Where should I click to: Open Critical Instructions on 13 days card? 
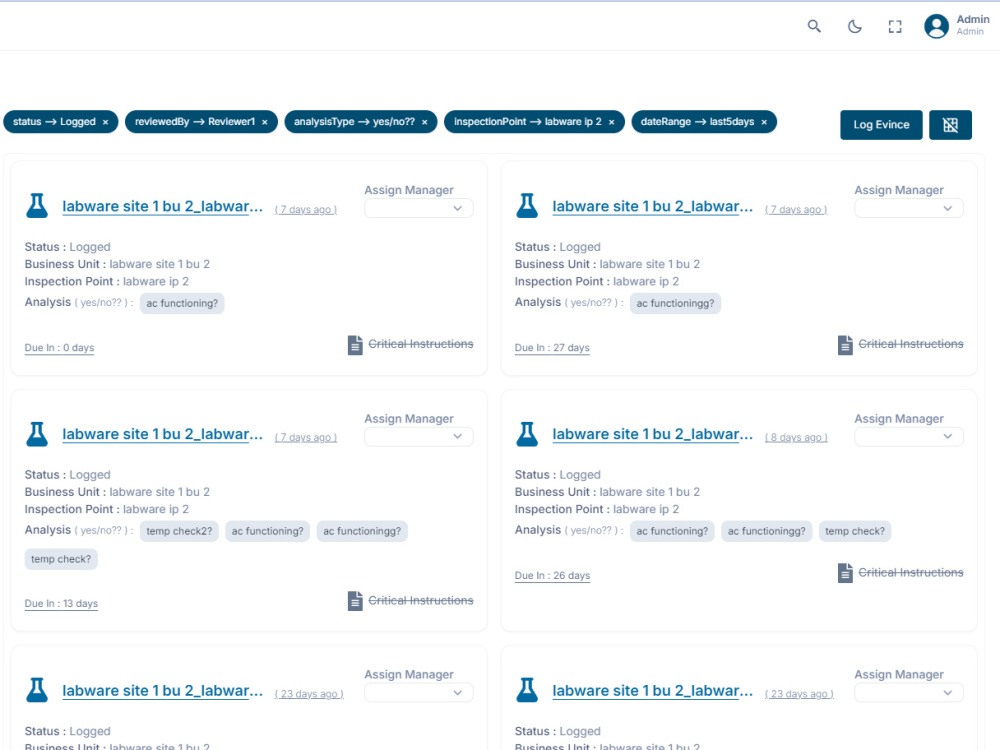(x=421, y=600)
